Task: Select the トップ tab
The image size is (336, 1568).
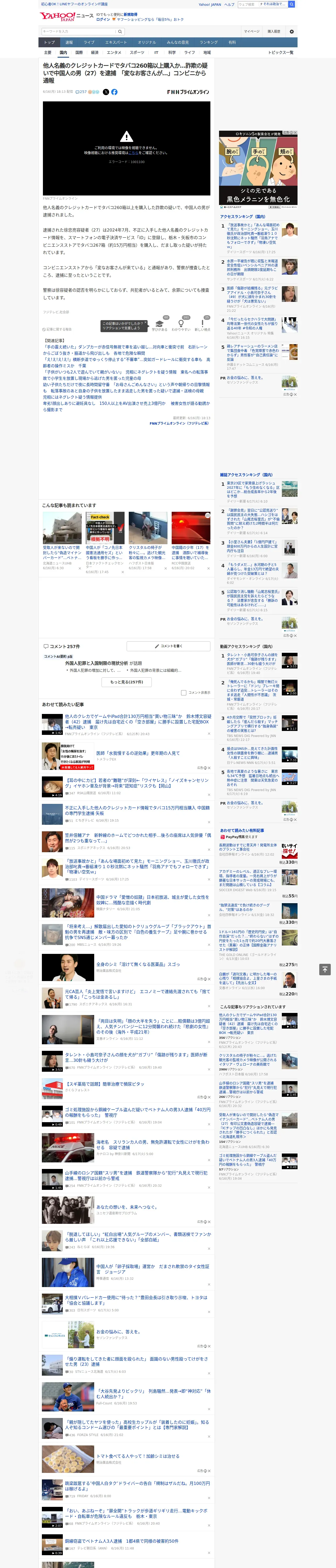Action: click(x=49, y=43)
